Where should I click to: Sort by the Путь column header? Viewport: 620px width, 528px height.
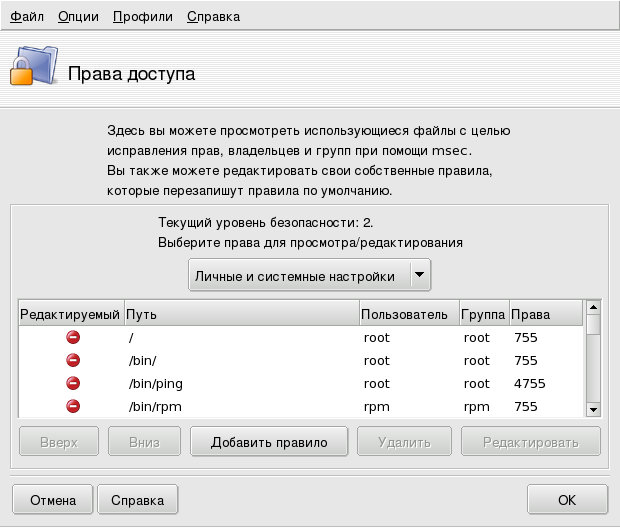click(240, 314)
